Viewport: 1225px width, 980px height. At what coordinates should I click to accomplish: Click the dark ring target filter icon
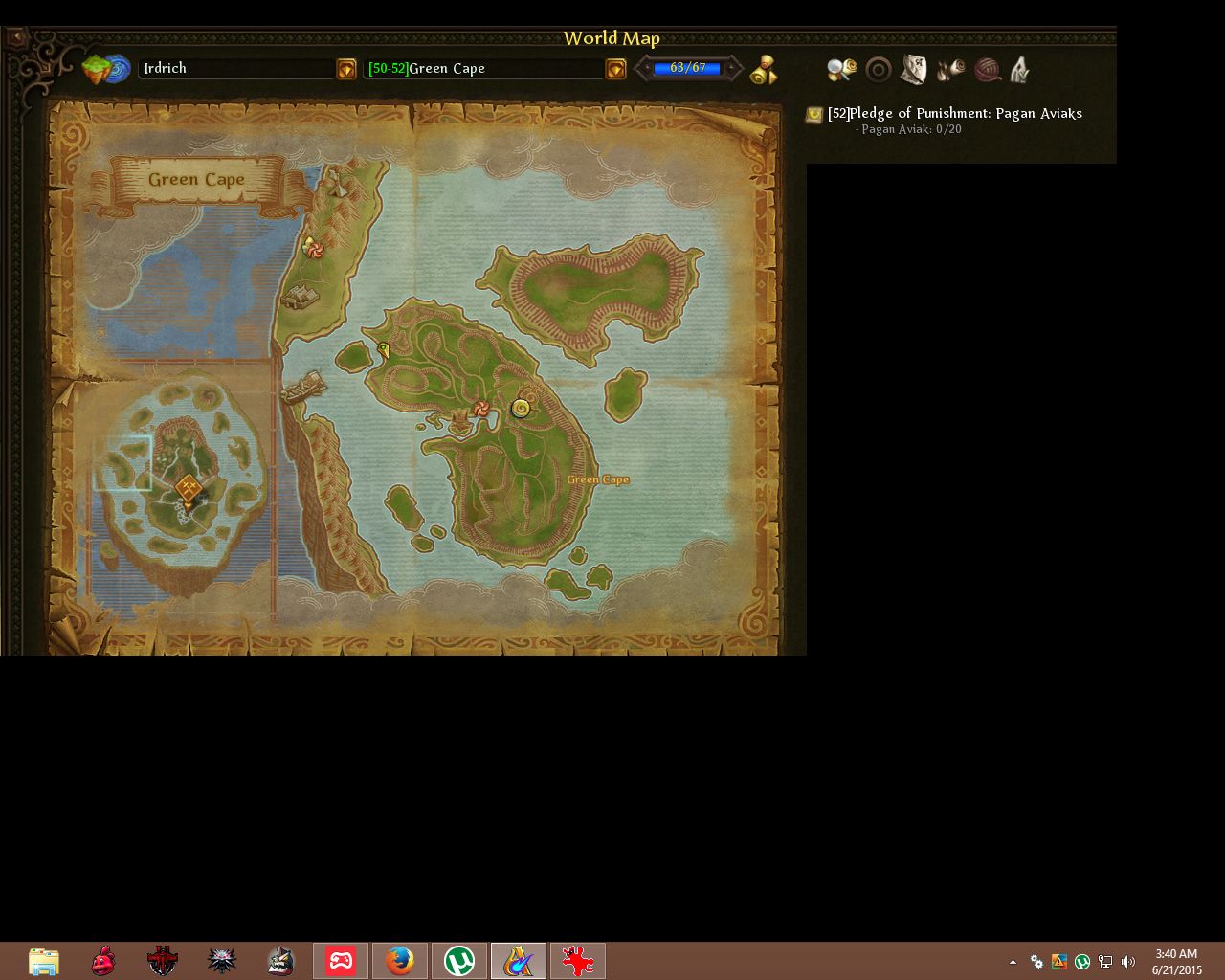point(878,70)
